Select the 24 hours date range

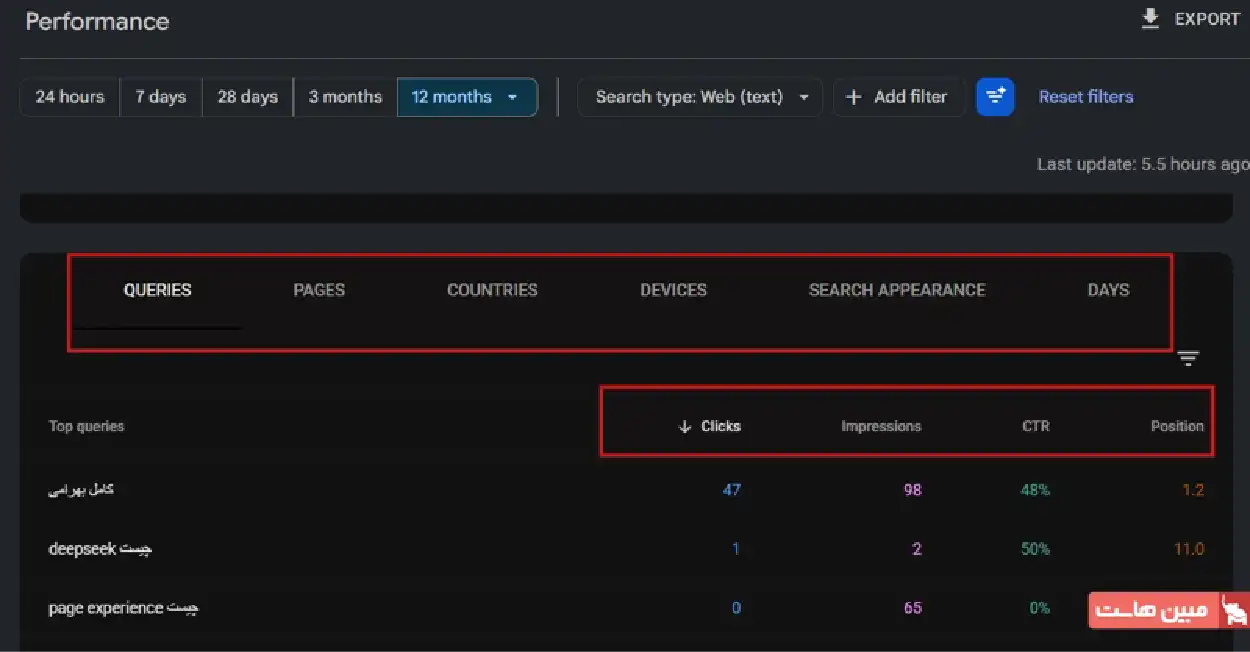coord(70,97)
